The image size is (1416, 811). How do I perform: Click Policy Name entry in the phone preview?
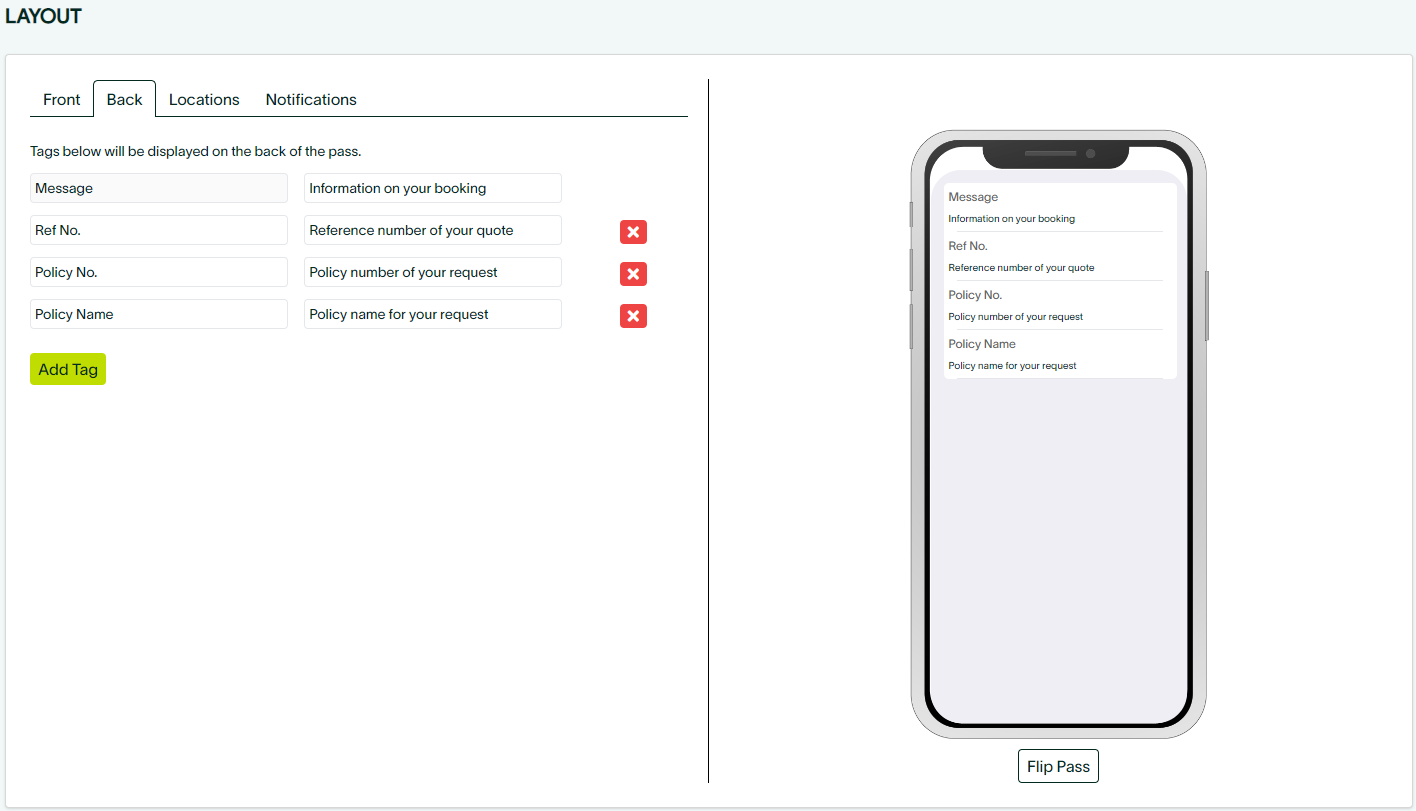pos(1055,354)
